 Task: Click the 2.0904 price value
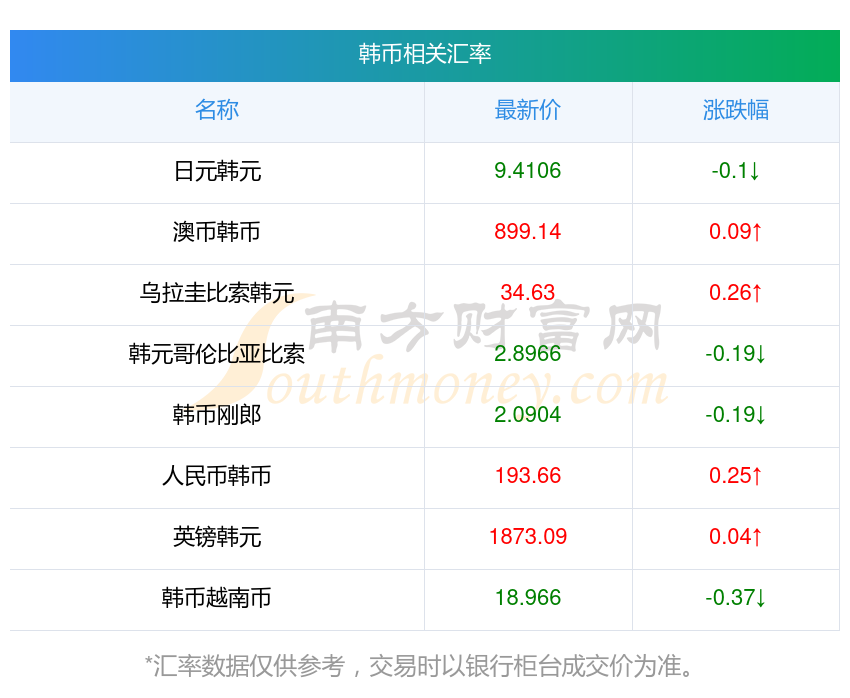[x=527, y=415]
